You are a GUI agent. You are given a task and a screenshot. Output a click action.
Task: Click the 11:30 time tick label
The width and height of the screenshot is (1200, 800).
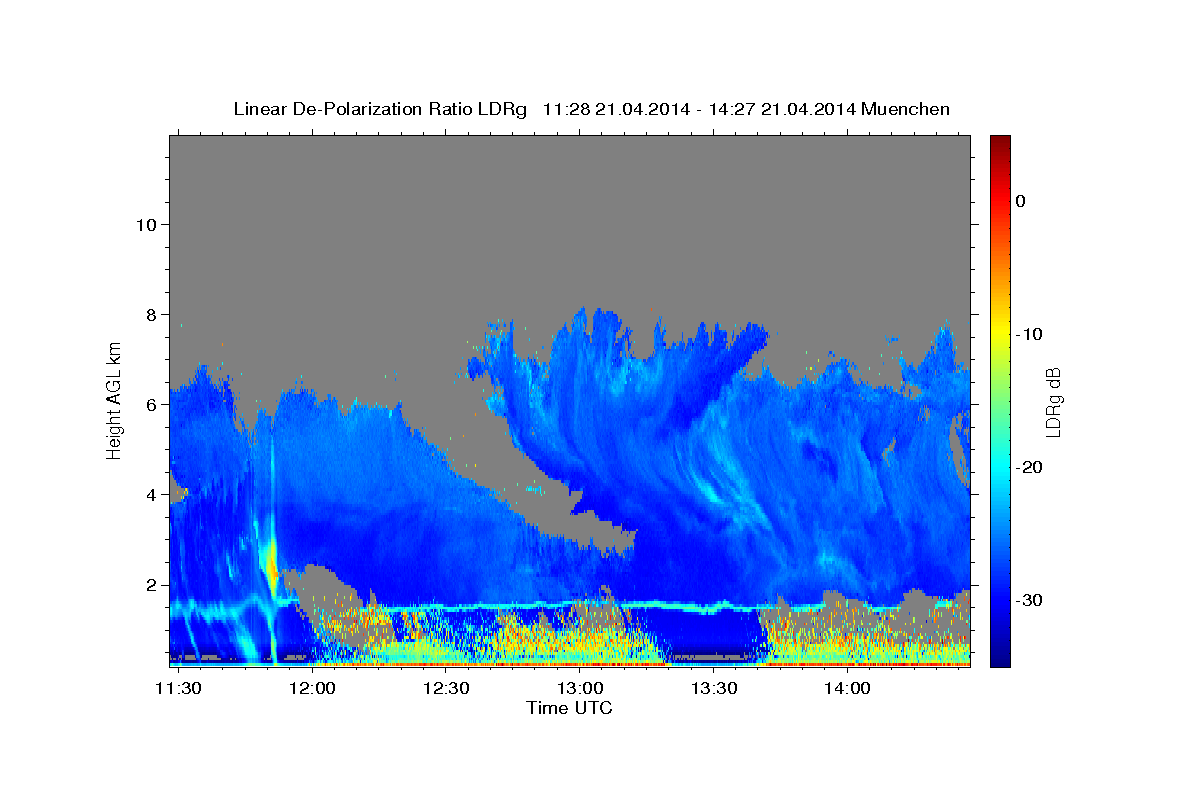[x=180, y=689]
